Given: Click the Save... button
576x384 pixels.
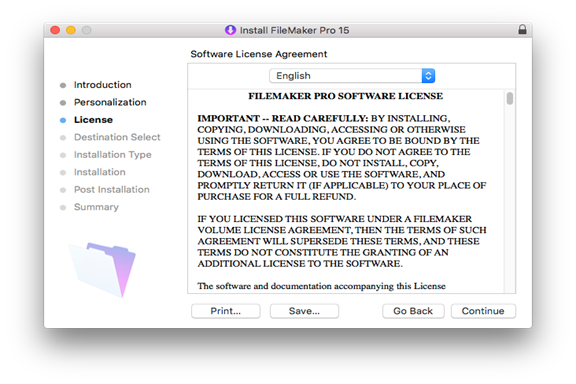Looking at the screenshot, I should [x=304, y=311].
